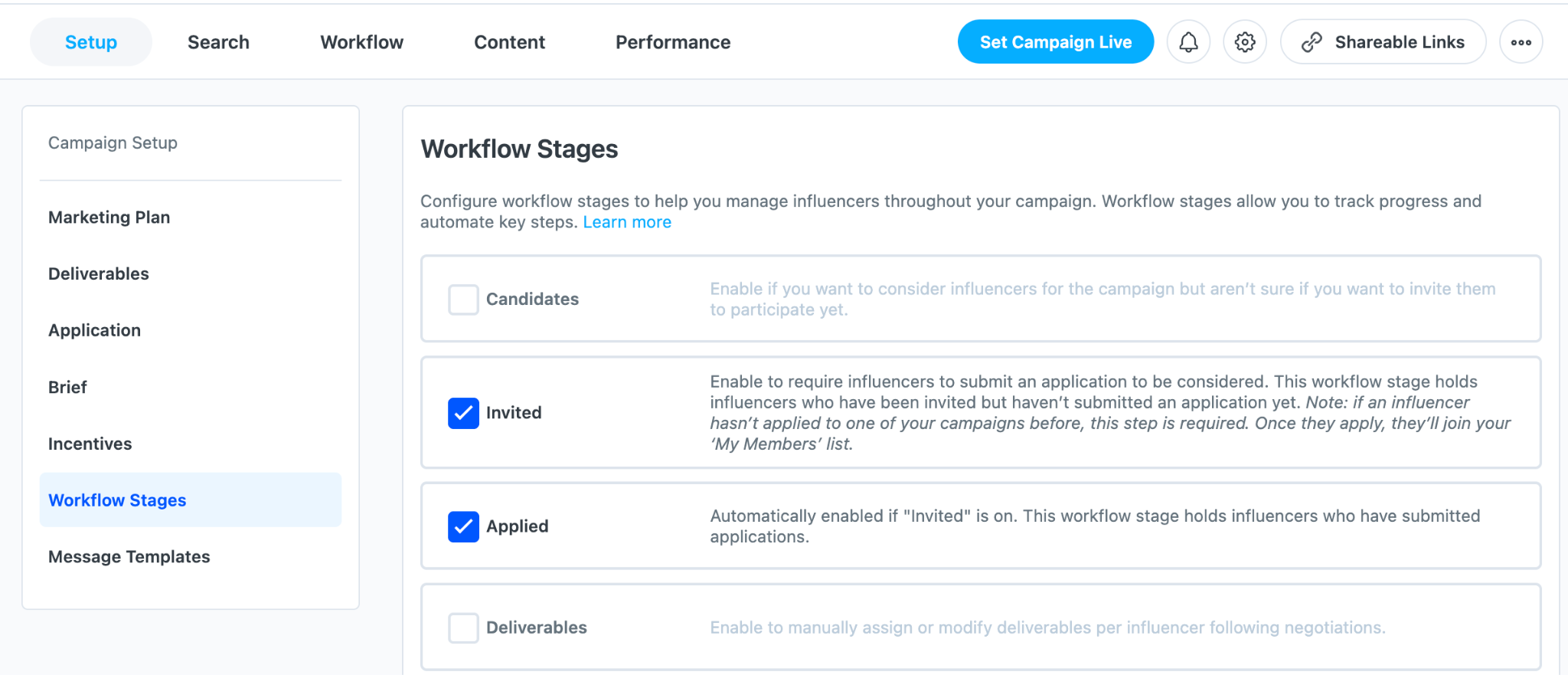Open Message Templates settings
This screenshot has height=675, width=1568.
tap(129, 556)
